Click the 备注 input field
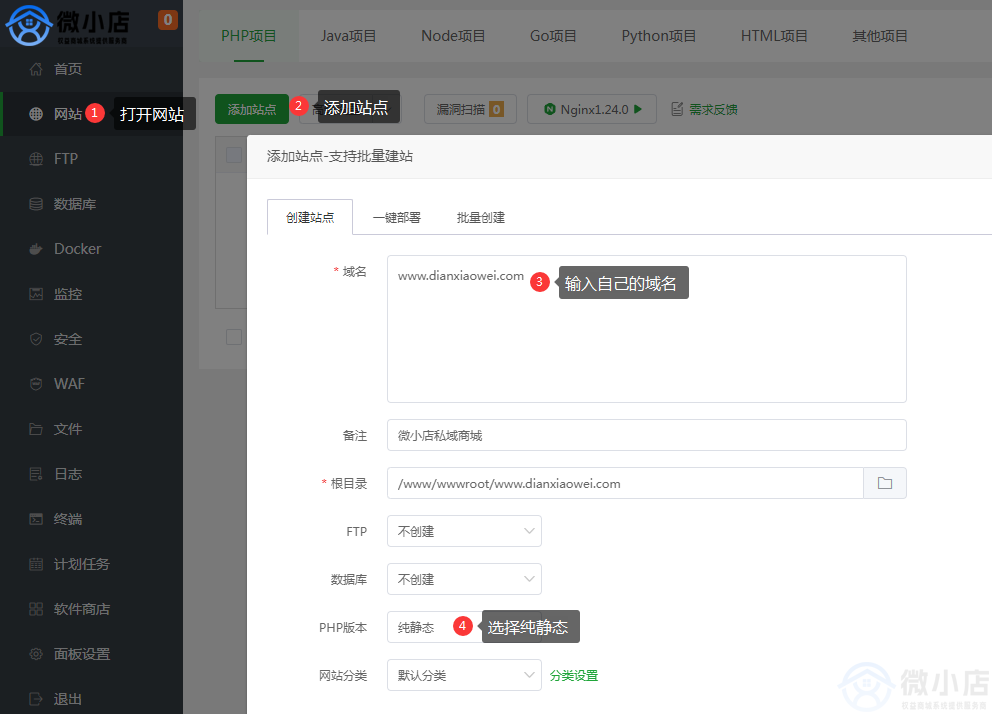Screen dimensions: 992x714 click(647, 435)
